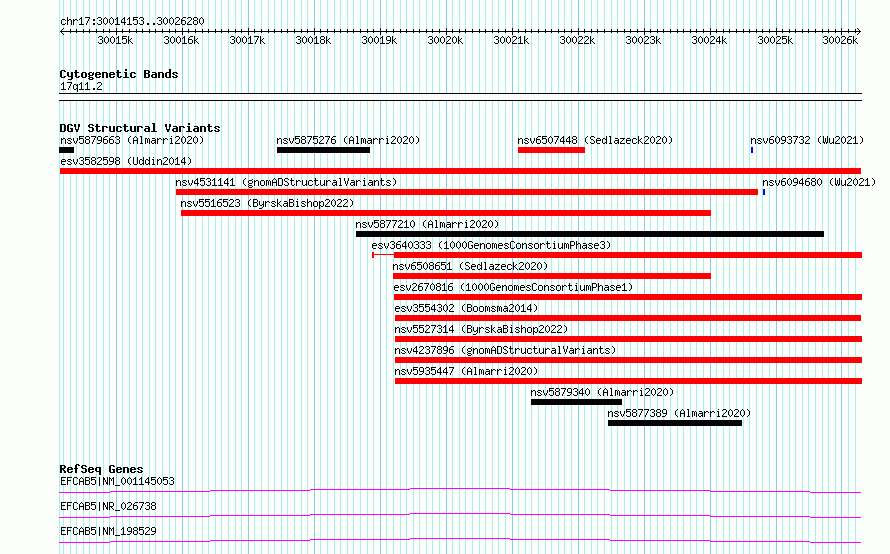890x554 pixels.
Task: Open the EFCAB5|NR_026738 transcript label
Action: click(x=108, y=506)
